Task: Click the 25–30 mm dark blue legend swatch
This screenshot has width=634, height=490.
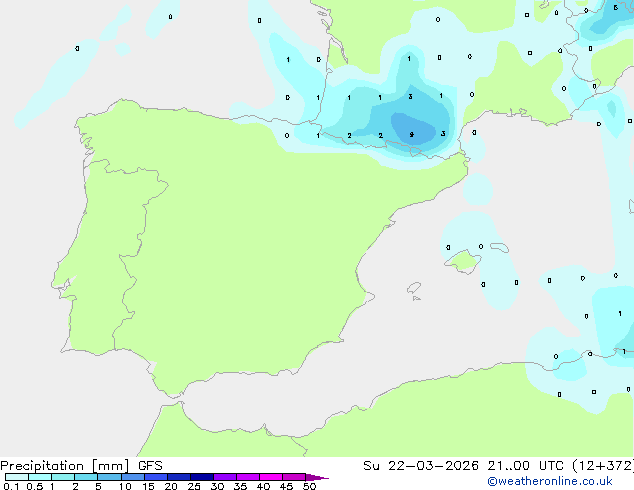Action: tap(202, 477)
